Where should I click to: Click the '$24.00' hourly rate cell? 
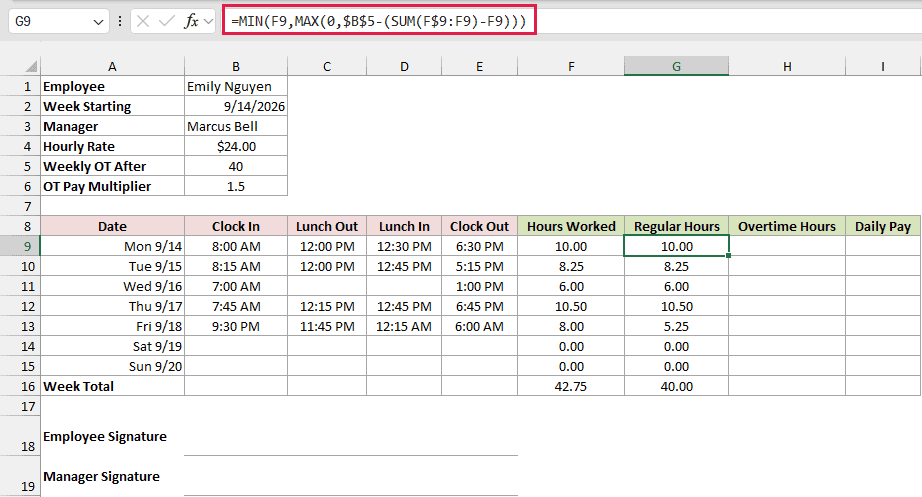(236, 146)
